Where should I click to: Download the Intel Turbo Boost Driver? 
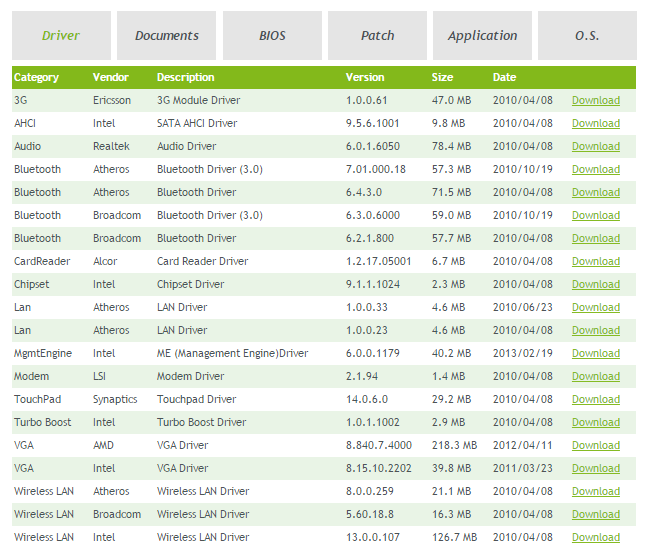596,423
